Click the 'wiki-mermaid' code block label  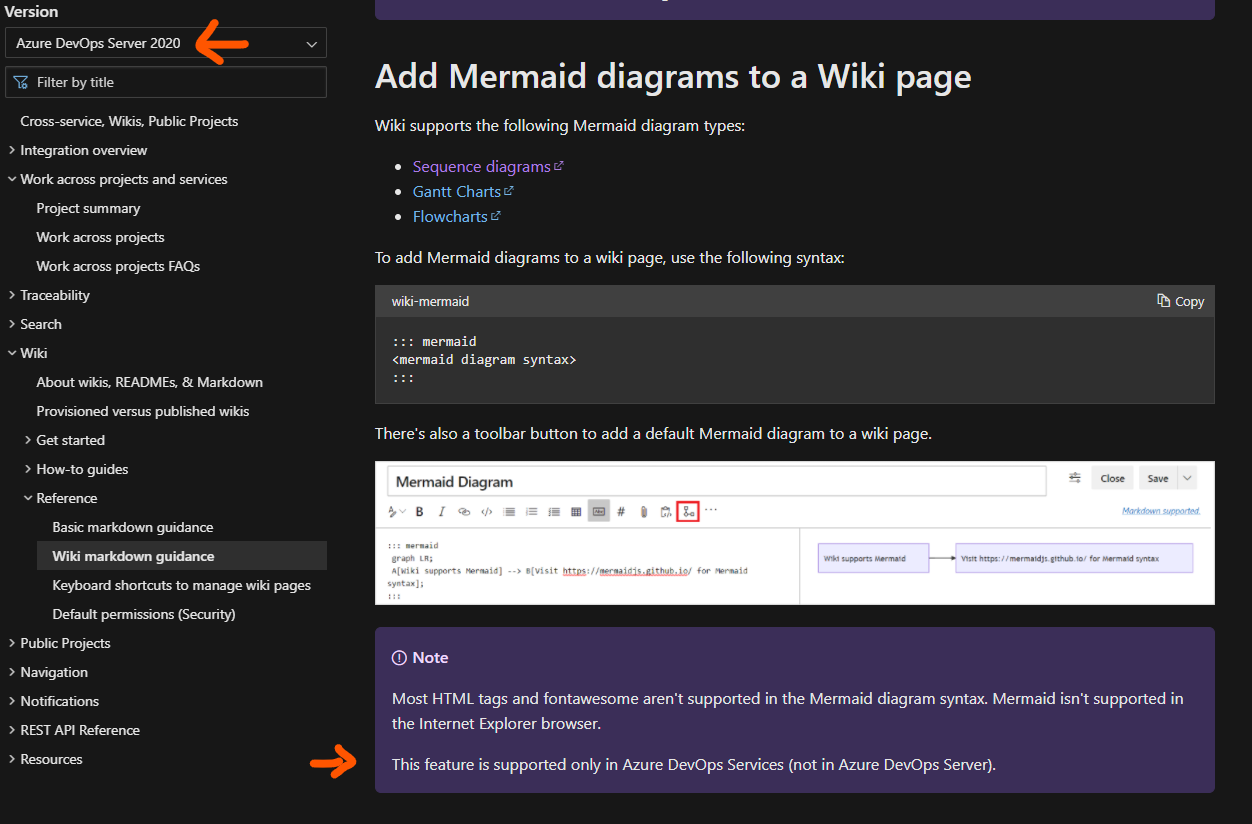430,301
